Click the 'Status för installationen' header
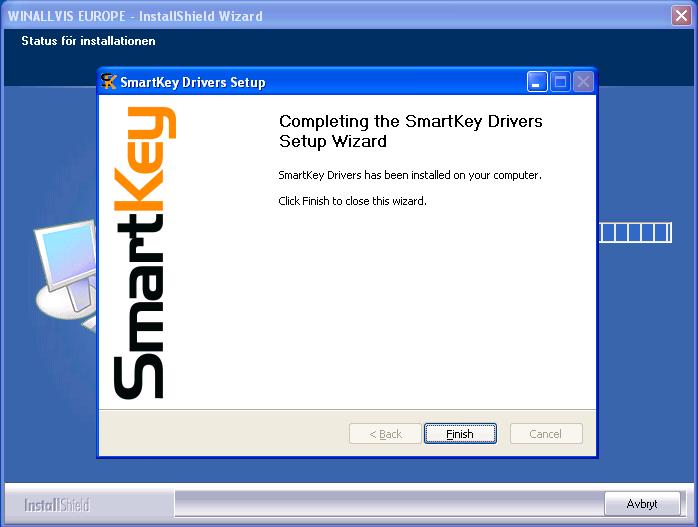 88,41
